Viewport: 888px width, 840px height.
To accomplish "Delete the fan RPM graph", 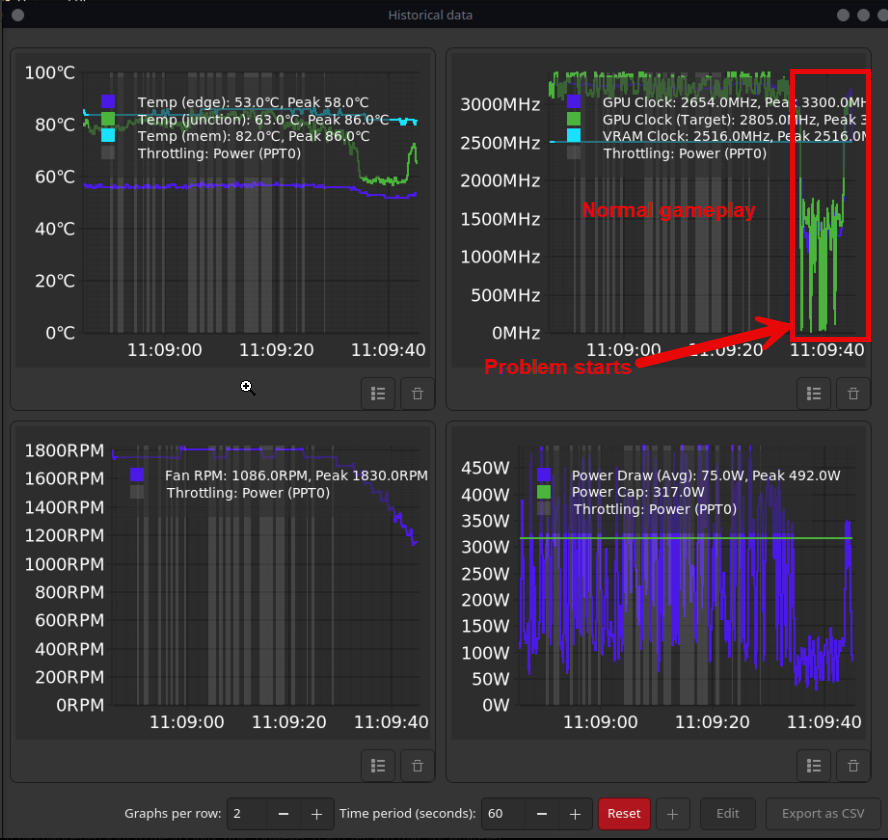I will (418, 765).
